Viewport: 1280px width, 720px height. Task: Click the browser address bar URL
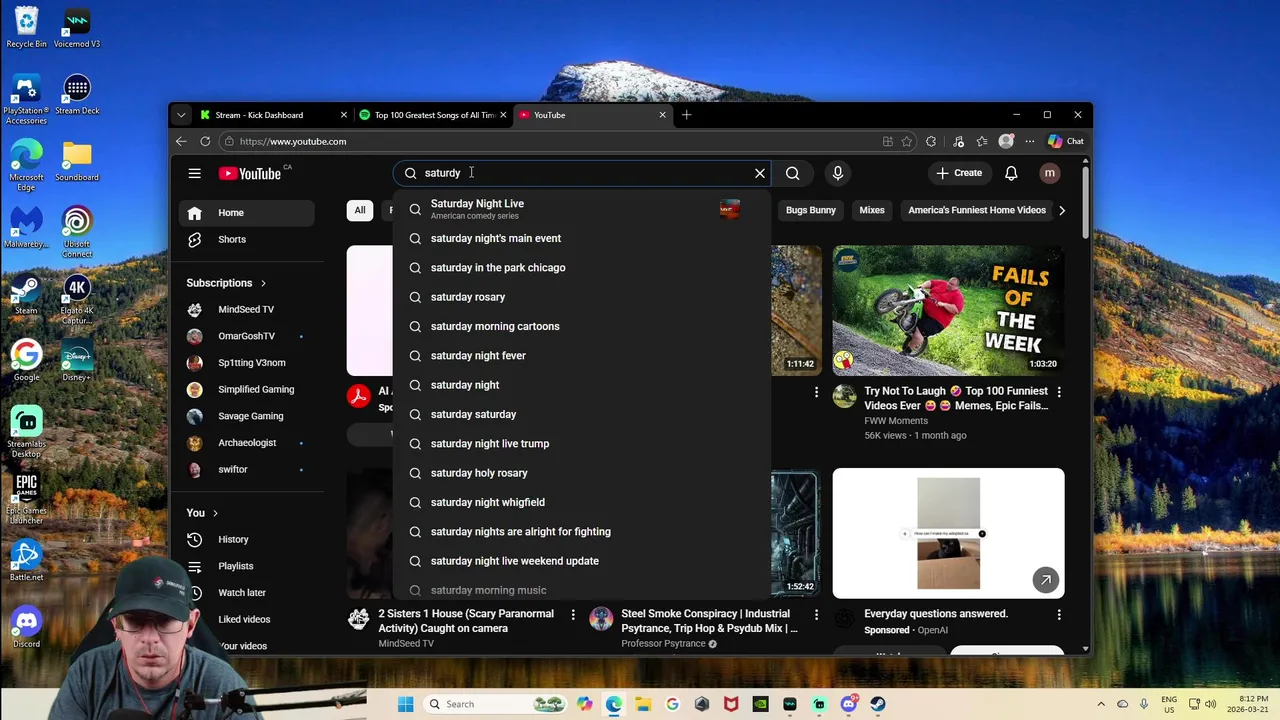293,141
